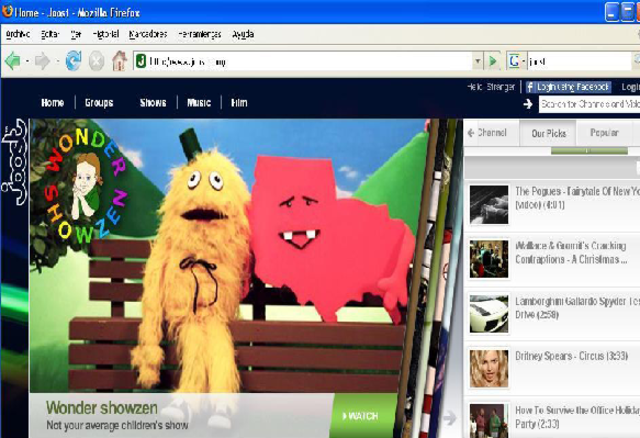
Task: Open the address bar URL dropdown
Action: click(478, 62)
